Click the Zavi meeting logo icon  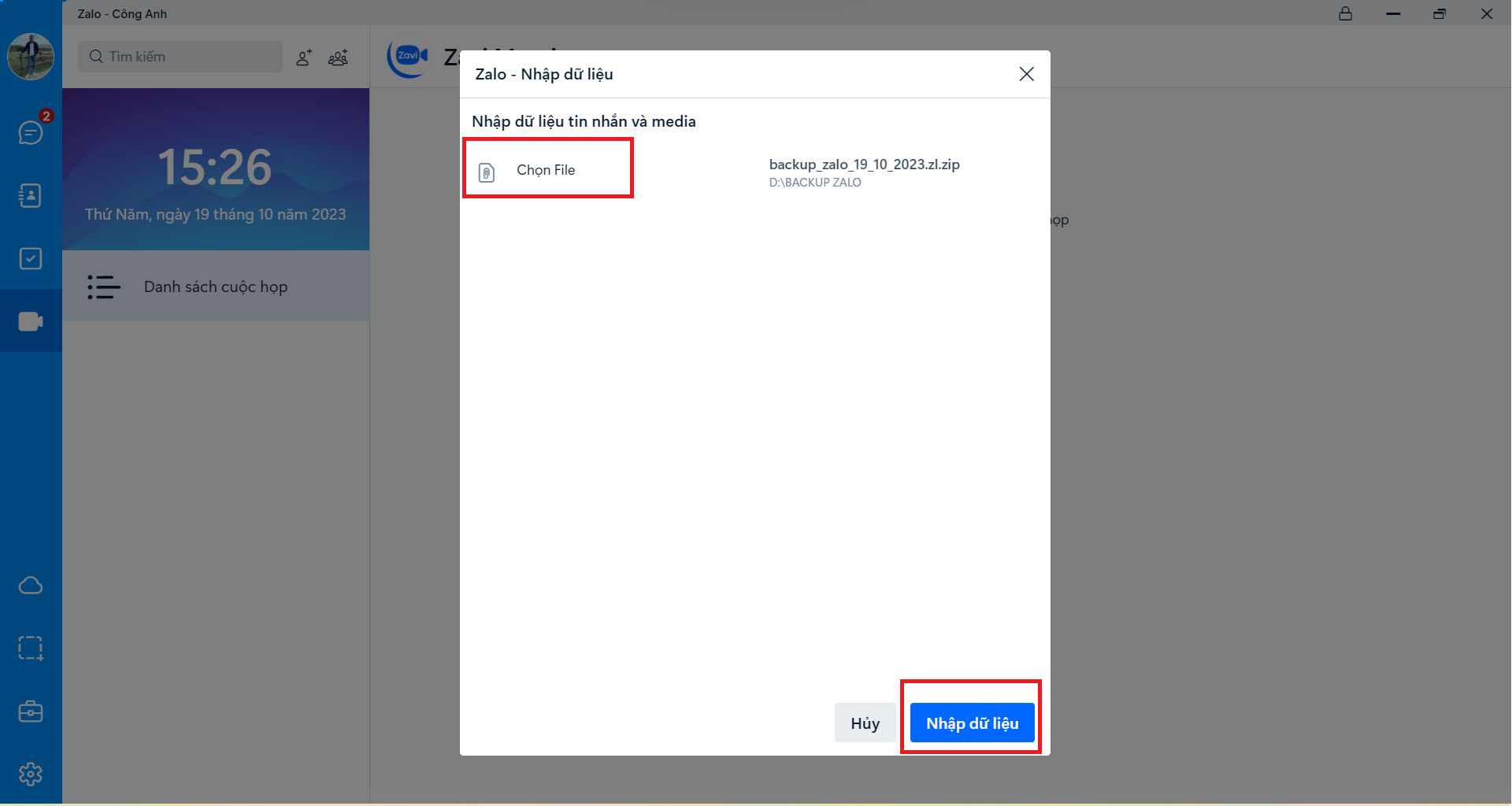pos(408,57)
